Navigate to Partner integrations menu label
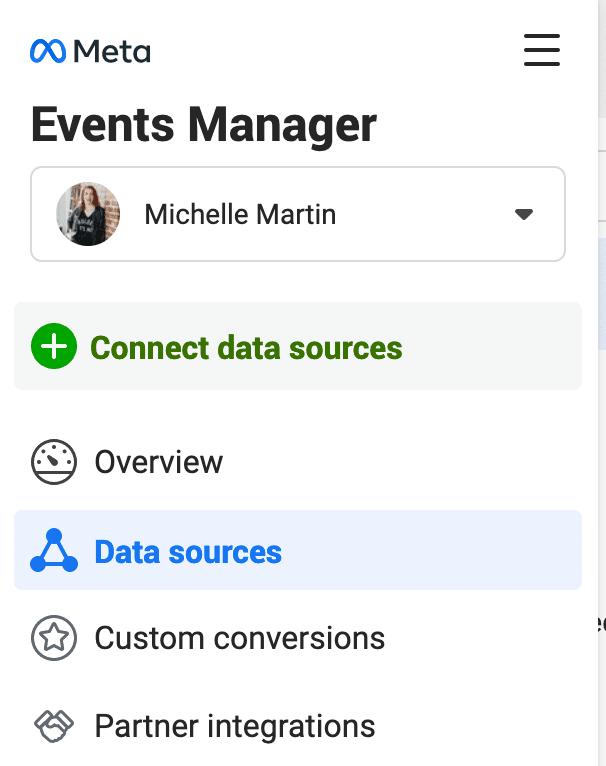 [x=235, y=725]
